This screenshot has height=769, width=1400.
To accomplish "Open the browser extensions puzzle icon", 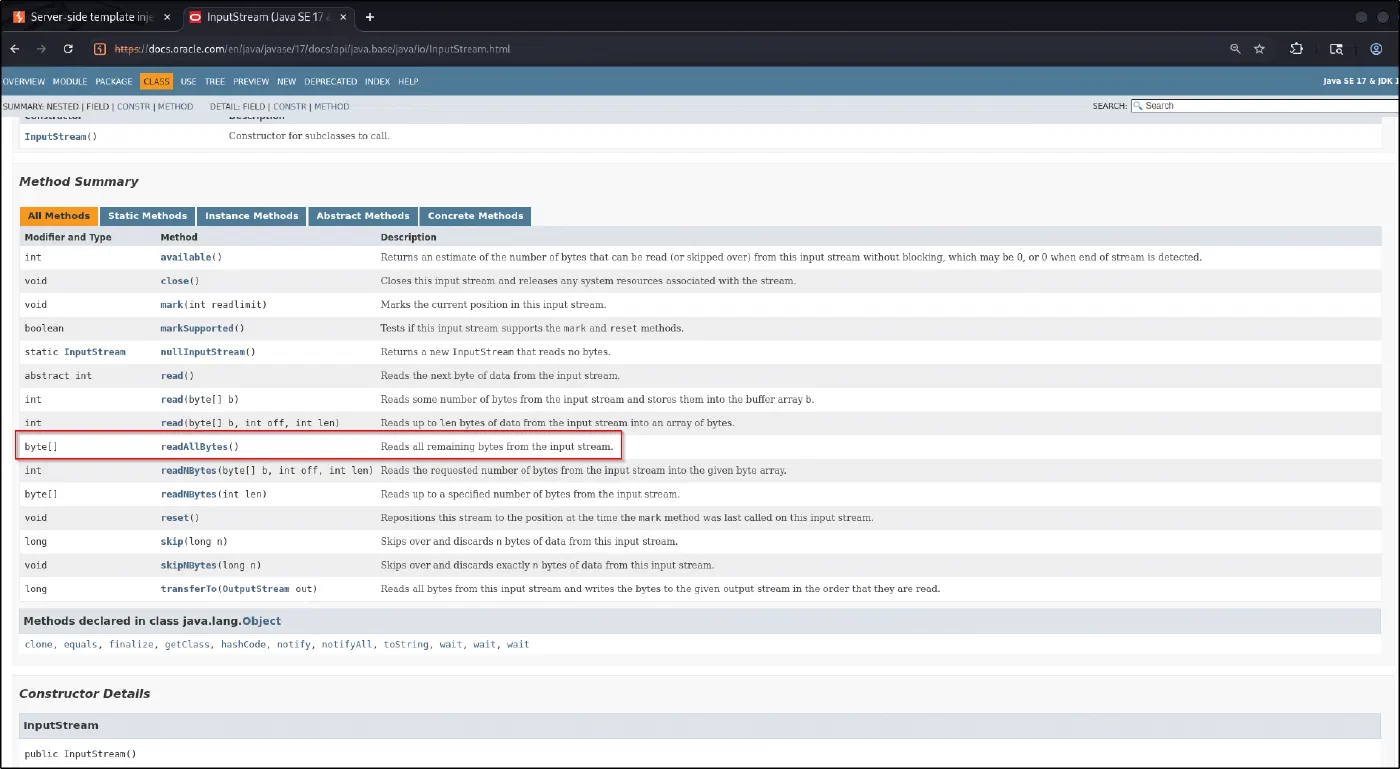I will (x=1297, y=48).
